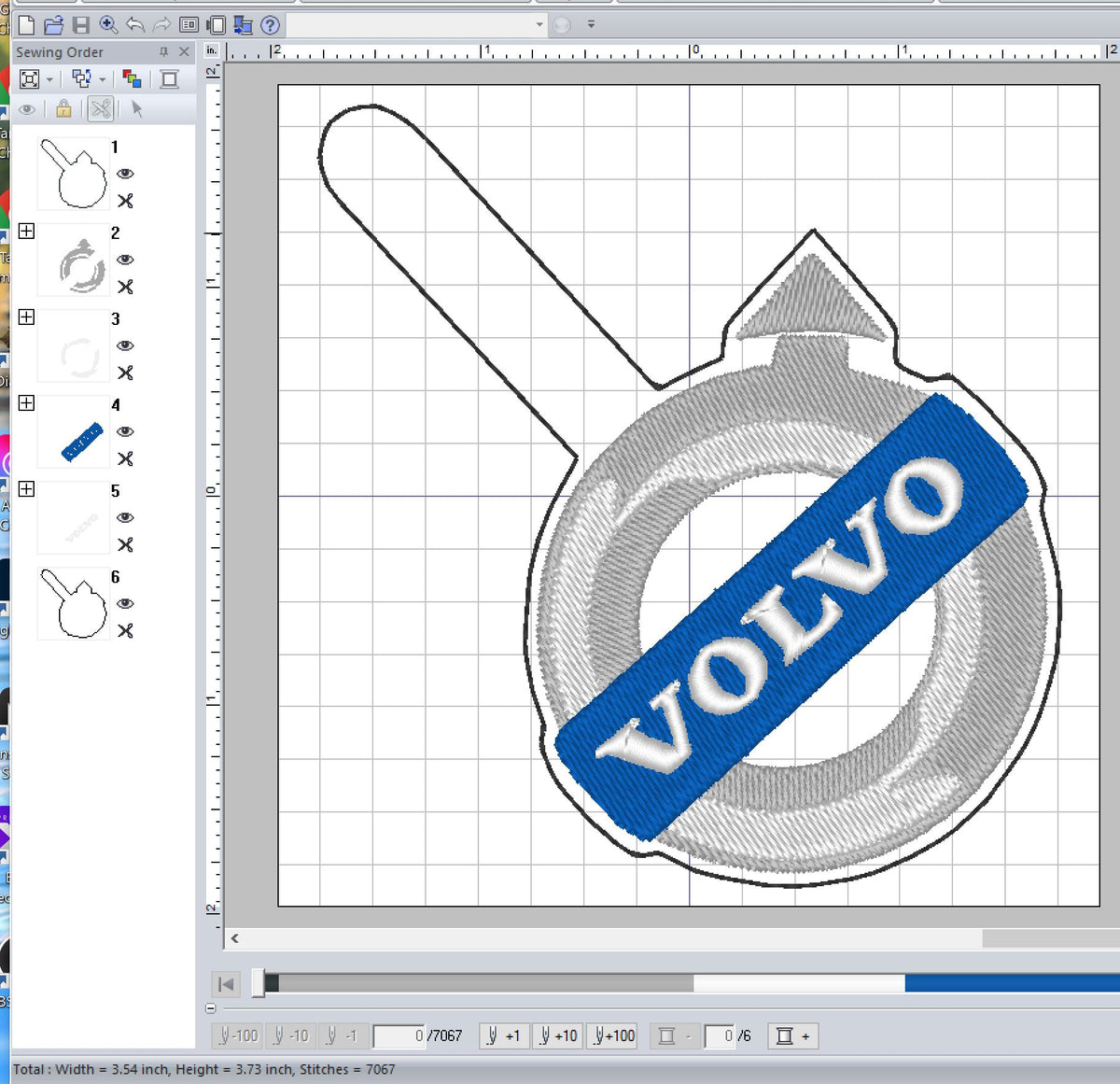Click the color sort icon in Sewing Order
This screenshot has width=1120, height=1084.
(x=133, y=78)
